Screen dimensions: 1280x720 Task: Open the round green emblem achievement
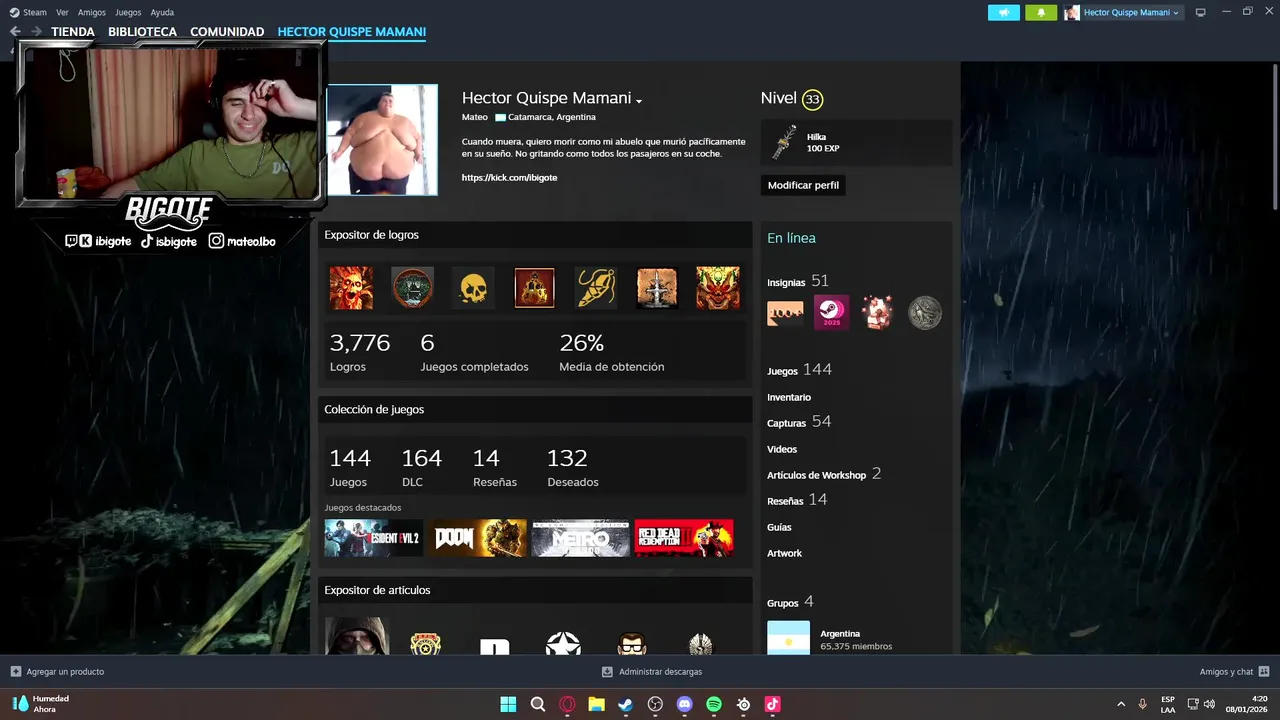point(412,288)
